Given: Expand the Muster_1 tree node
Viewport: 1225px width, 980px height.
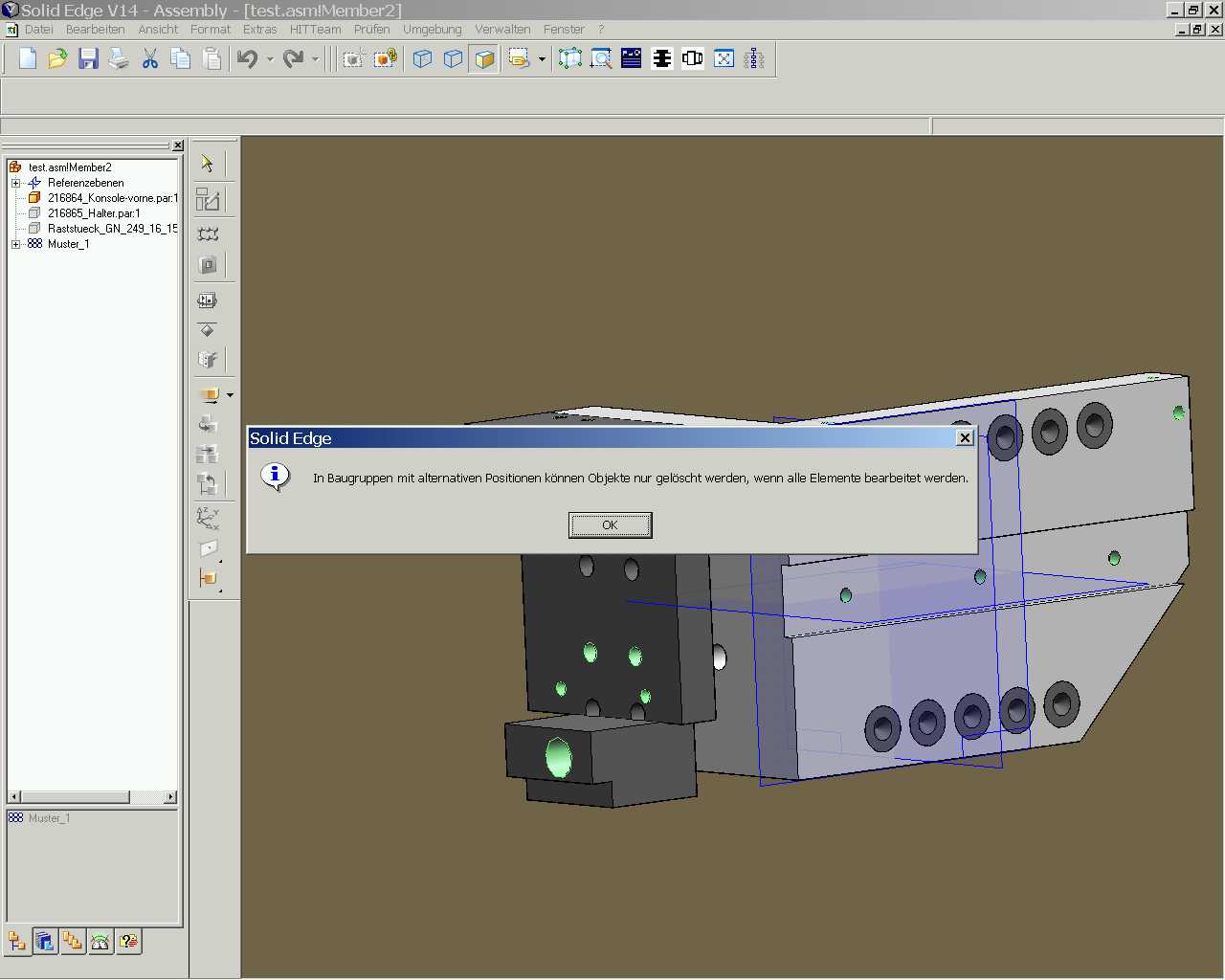Looking at the screenshot, I should 15,244.
